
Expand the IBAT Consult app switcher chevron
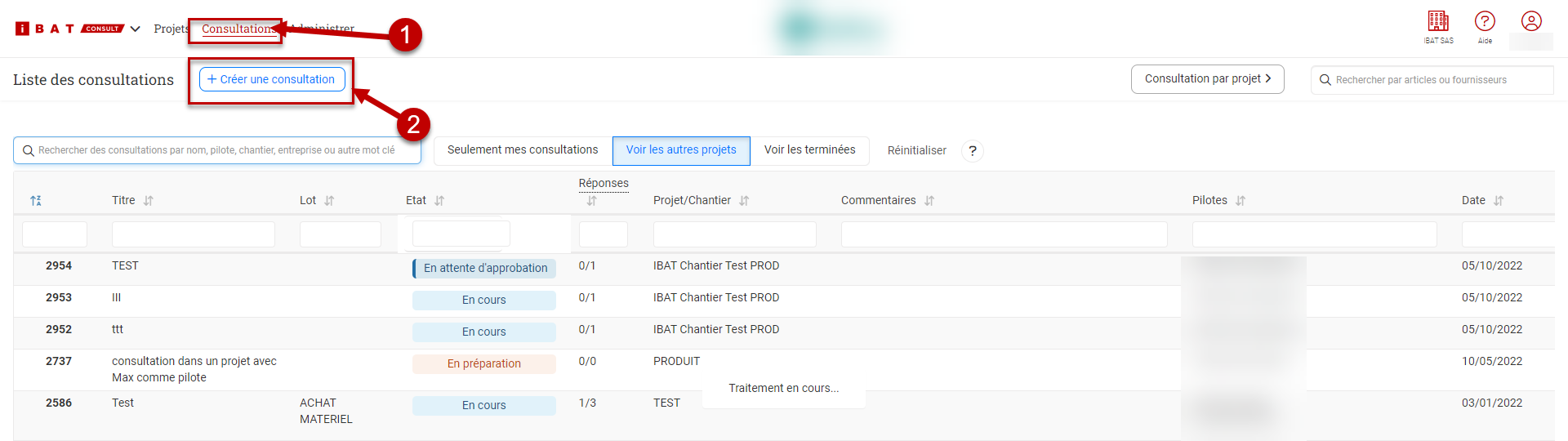[x=136, y=29]
